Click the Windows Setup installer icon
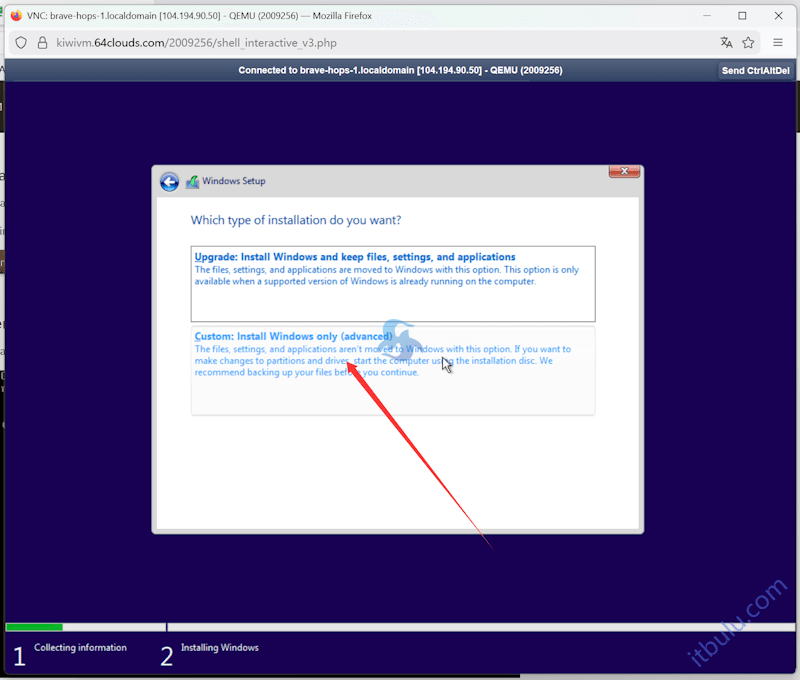This screenshot has height=680, width=800. point(192,181)
